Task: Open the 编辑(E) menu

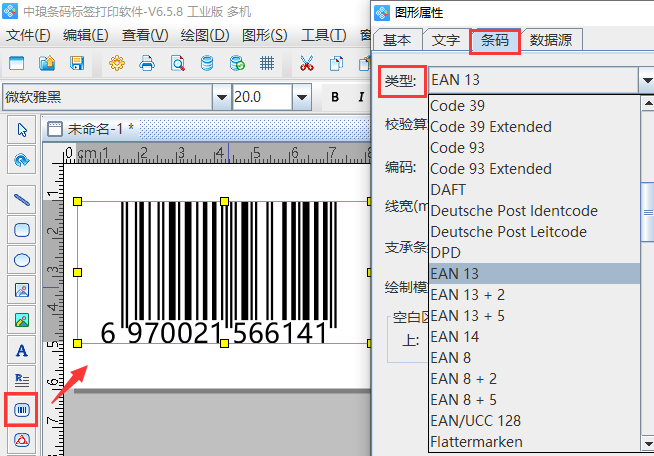Action: tap(86, 35)
